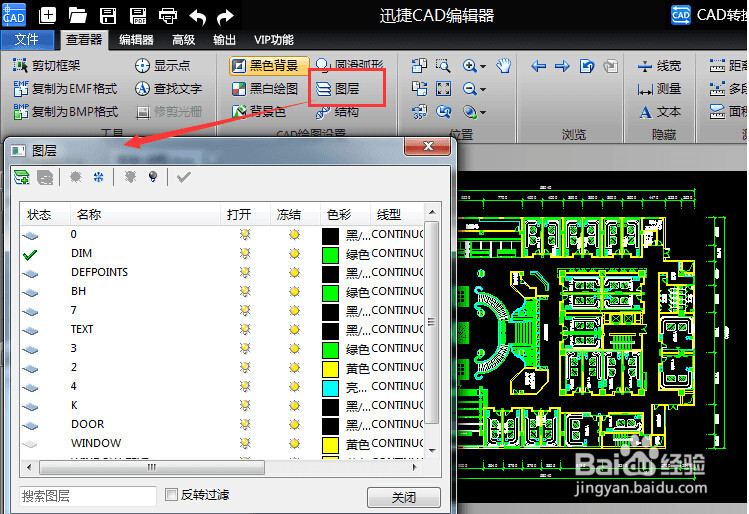Image resolution: width=749 pixels, height=514 pixels.
Task: Click the redo arrow icon
Action: [x=225, y=17]
